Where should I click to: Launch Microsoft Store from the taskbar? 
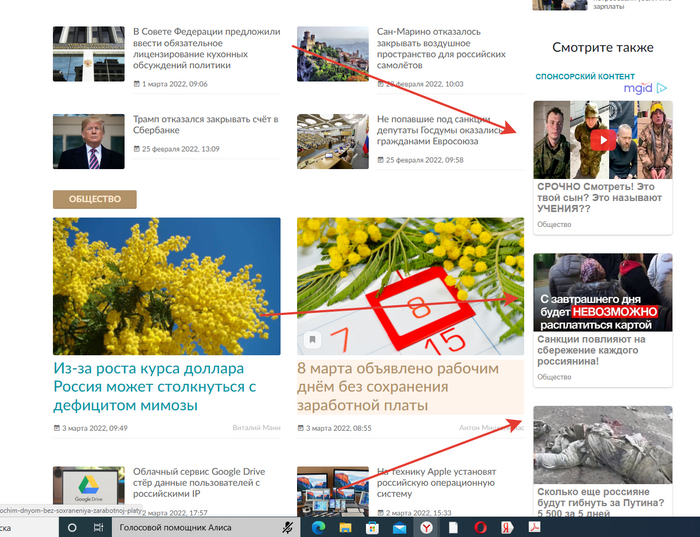click(372, 528)
